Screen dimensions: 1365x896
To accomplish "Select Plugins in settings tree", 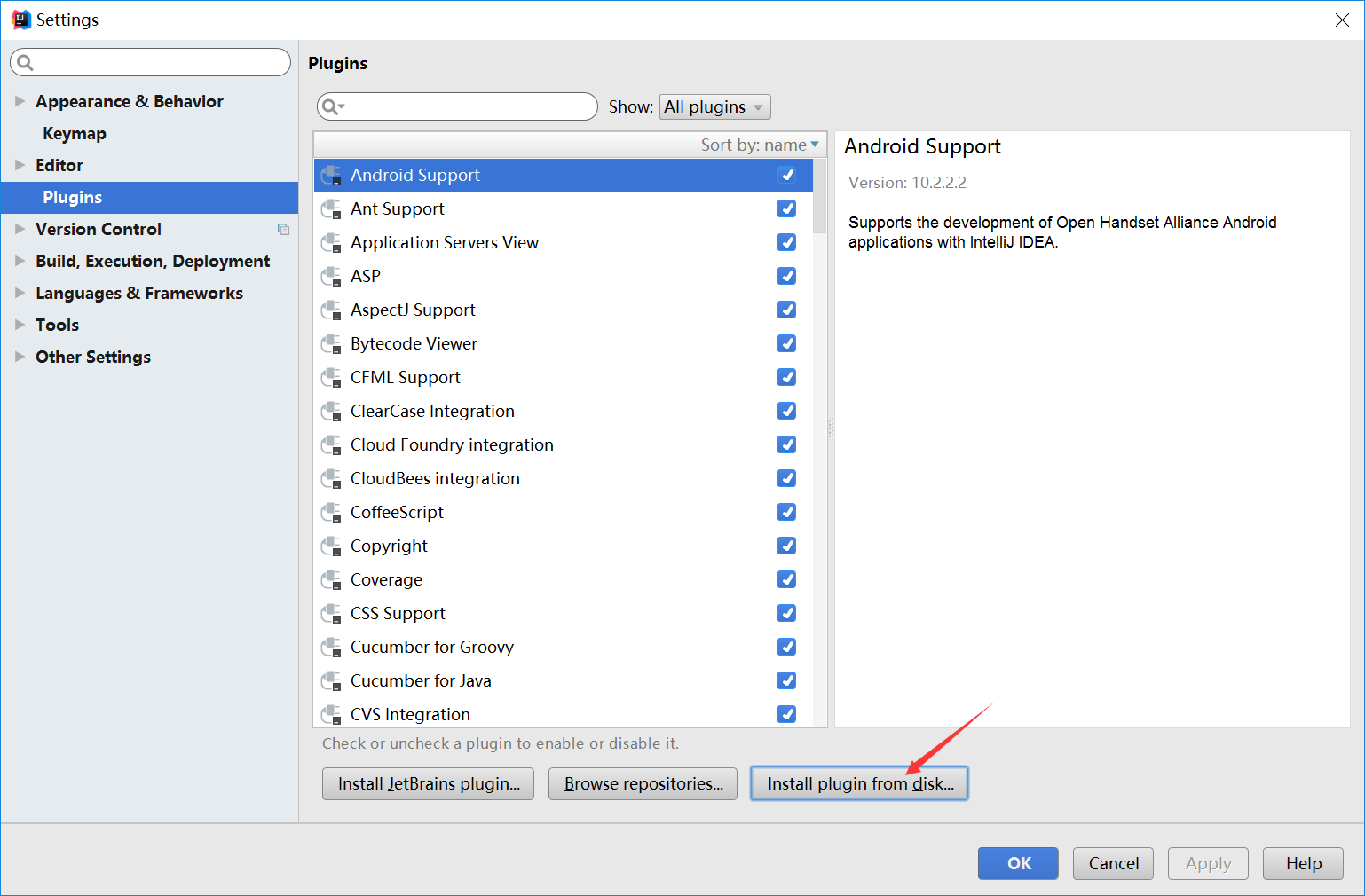I will (149, 197).
